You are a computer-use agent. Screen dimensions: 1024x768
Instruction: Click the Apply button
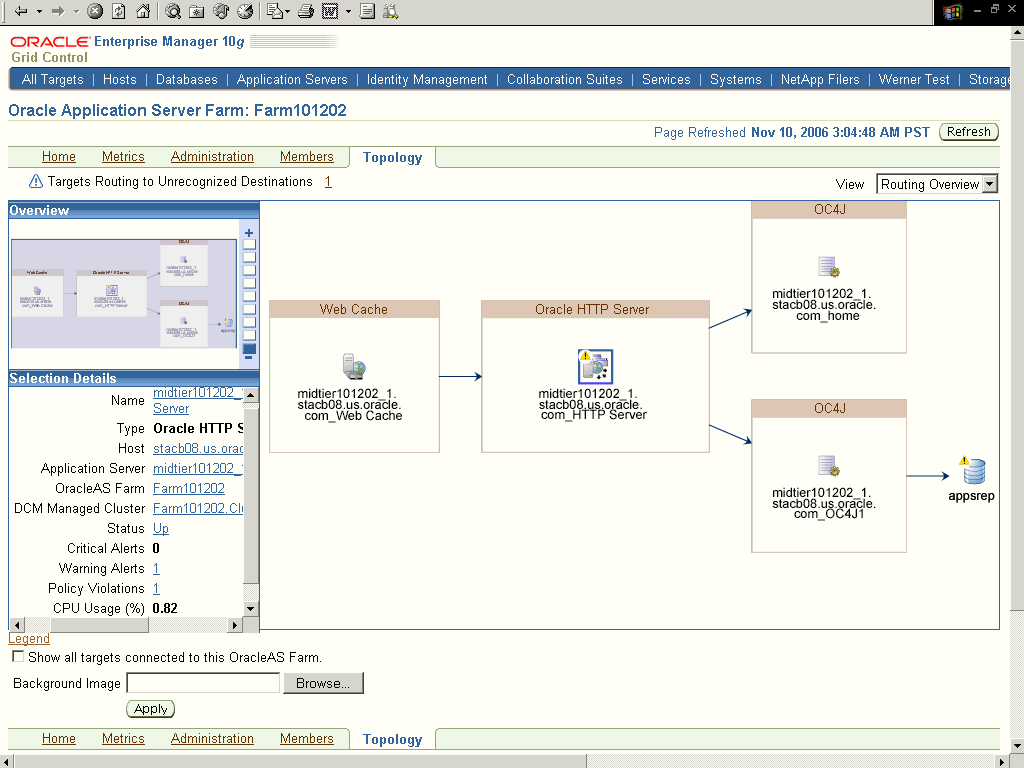click(150, 708)
